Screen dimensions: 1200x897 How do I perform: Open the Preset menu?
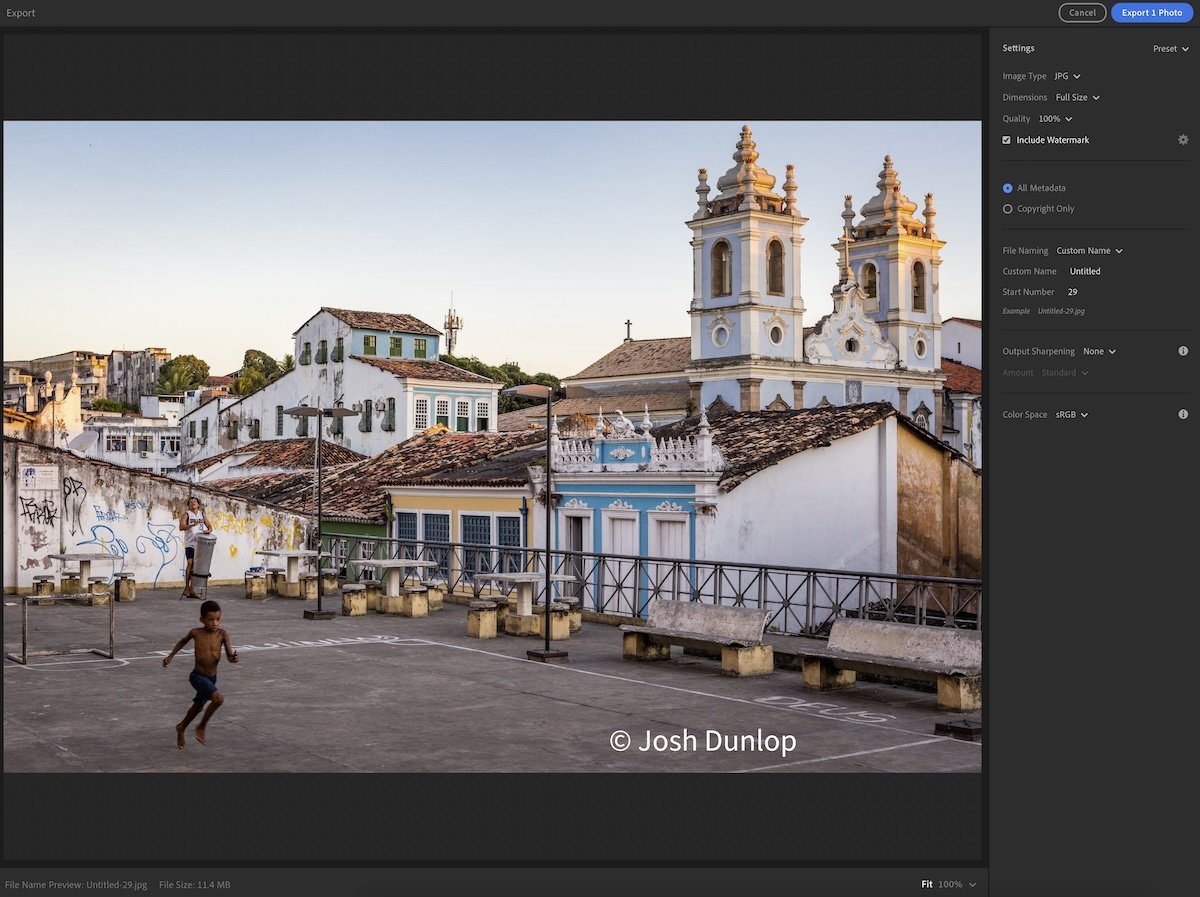coord(1170,48)
